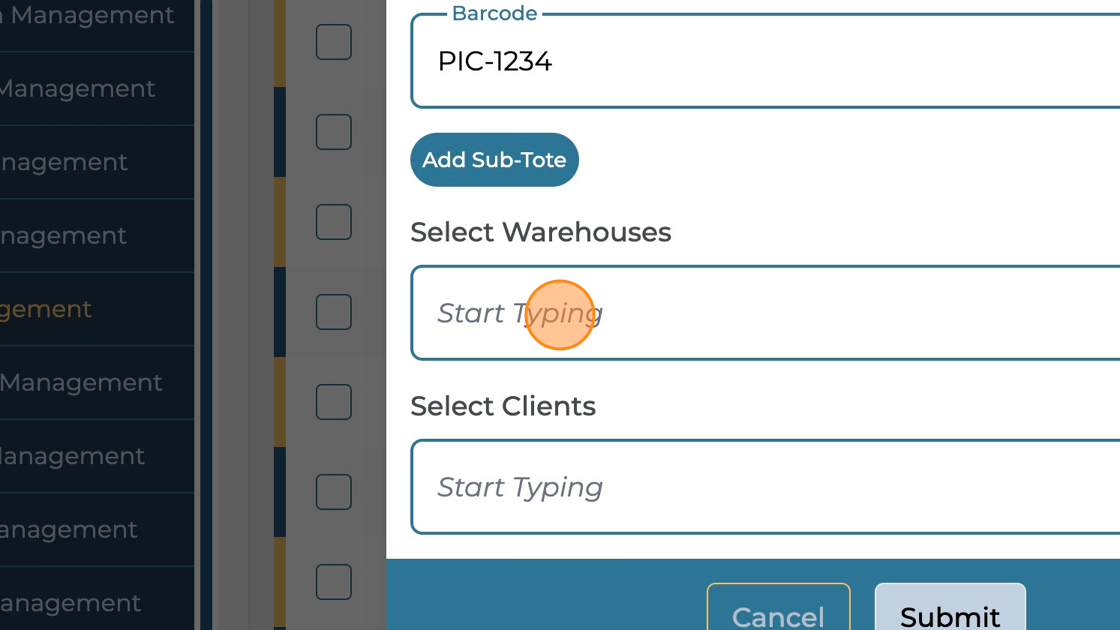Cancel the form dialog
1120x630 pixels.
(x=778, y=610)
